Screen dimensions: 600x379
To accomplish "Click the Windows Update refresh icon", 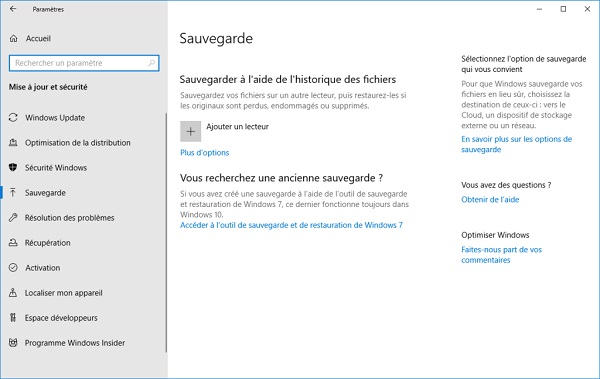I will (x=13, y=118).
